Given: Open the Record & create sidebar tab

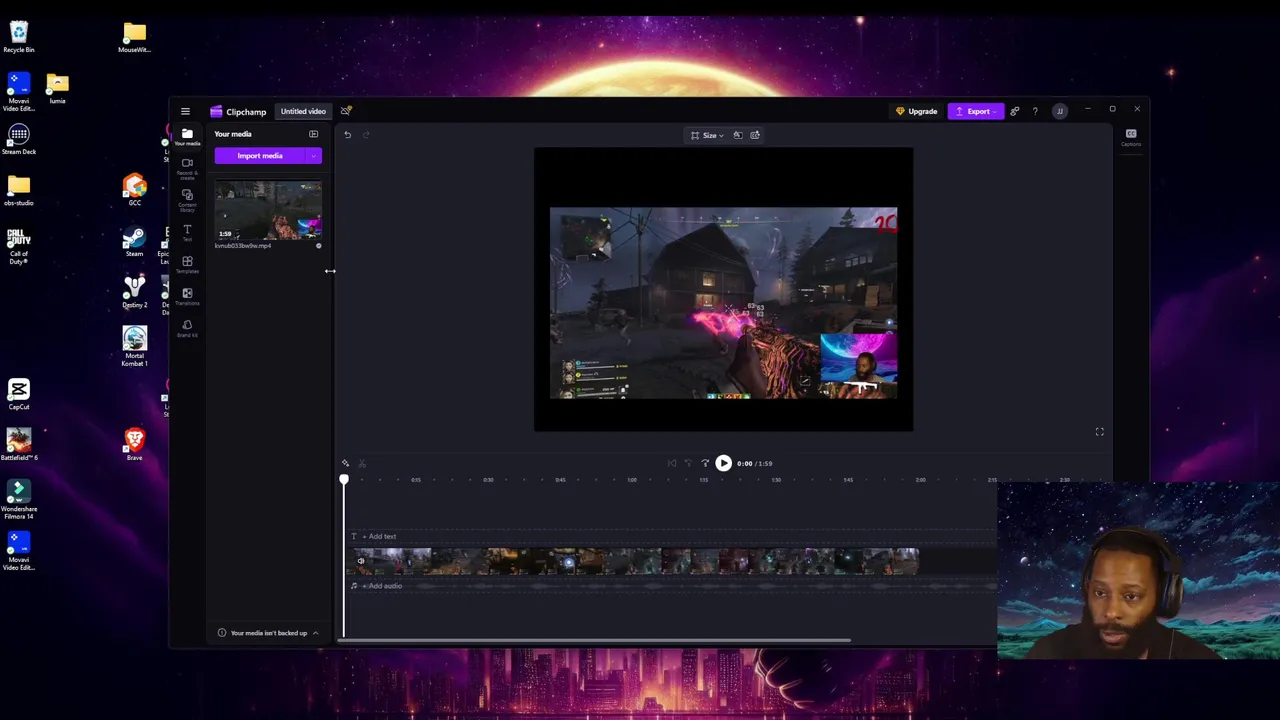Looking at the screenshot, I should coord(187,168).
